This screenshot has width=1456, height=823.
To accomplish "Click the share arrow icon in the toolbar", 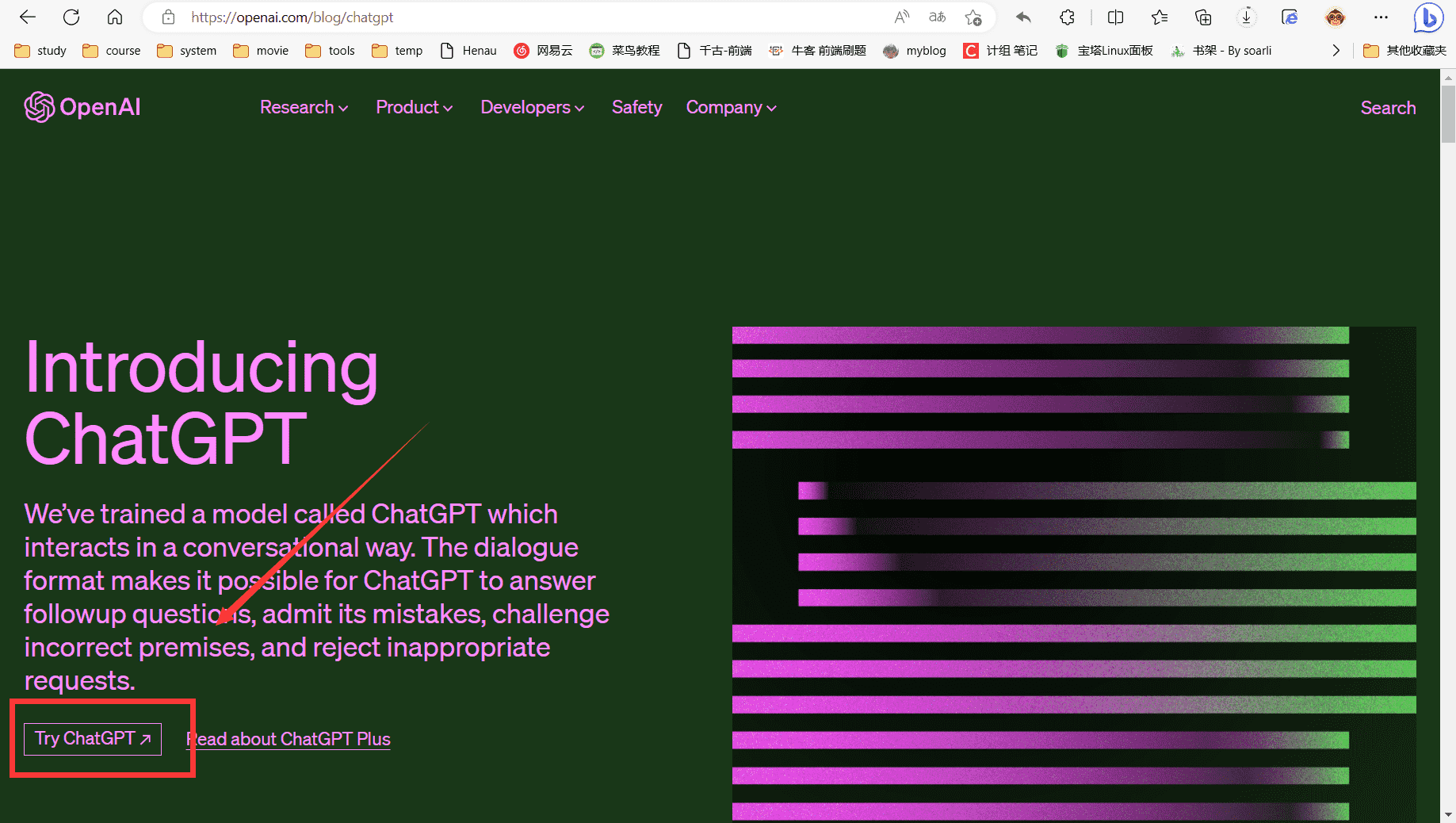I will pos(1023,17).
